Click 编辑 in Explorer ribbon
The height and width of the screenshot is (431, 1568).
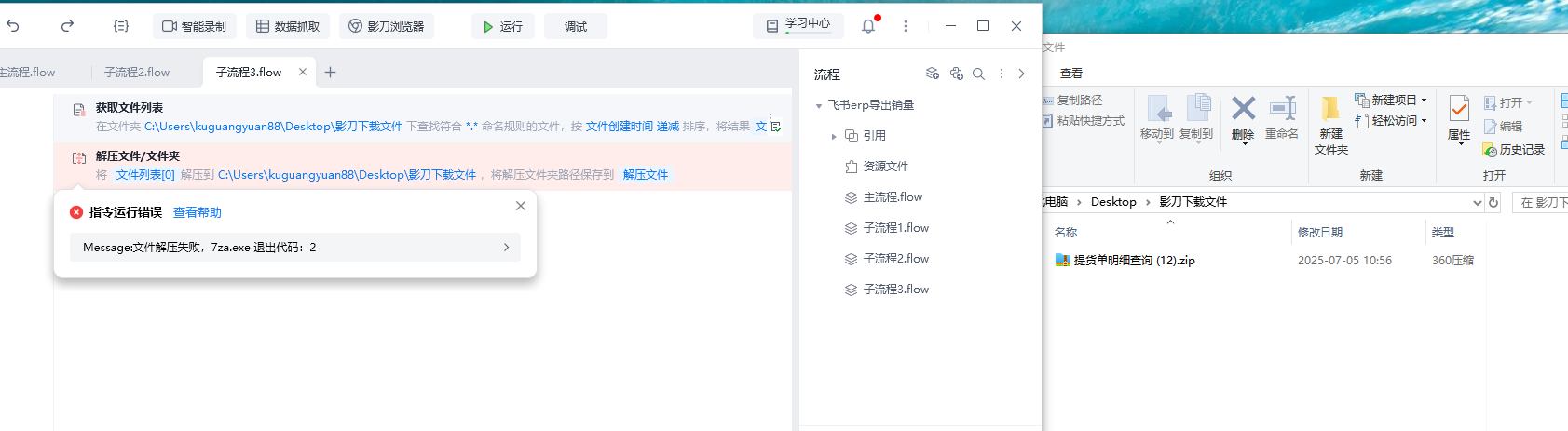(1503, 126)
